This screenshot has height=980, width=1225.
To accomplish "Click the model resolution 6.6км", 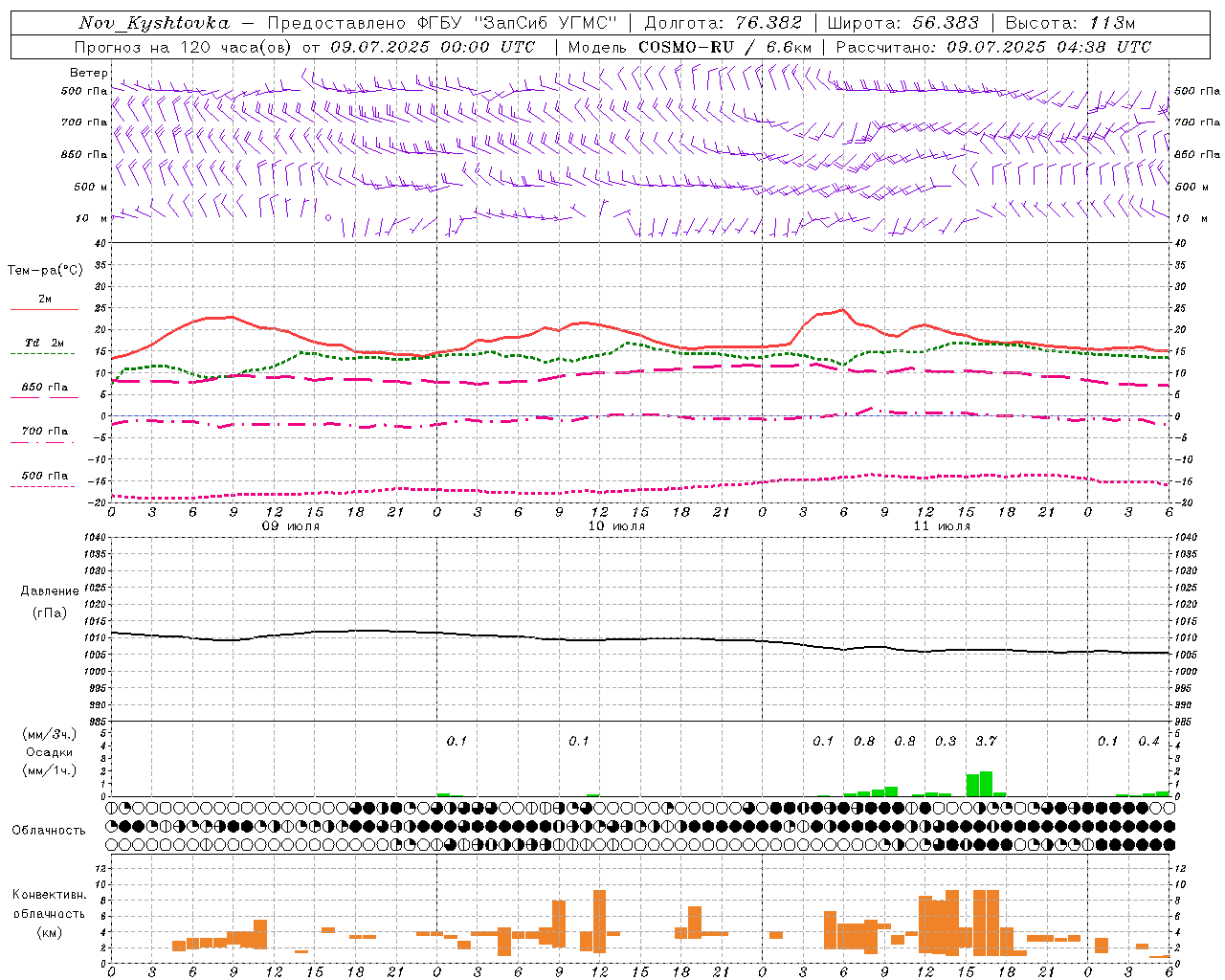I will pos(789,47).
